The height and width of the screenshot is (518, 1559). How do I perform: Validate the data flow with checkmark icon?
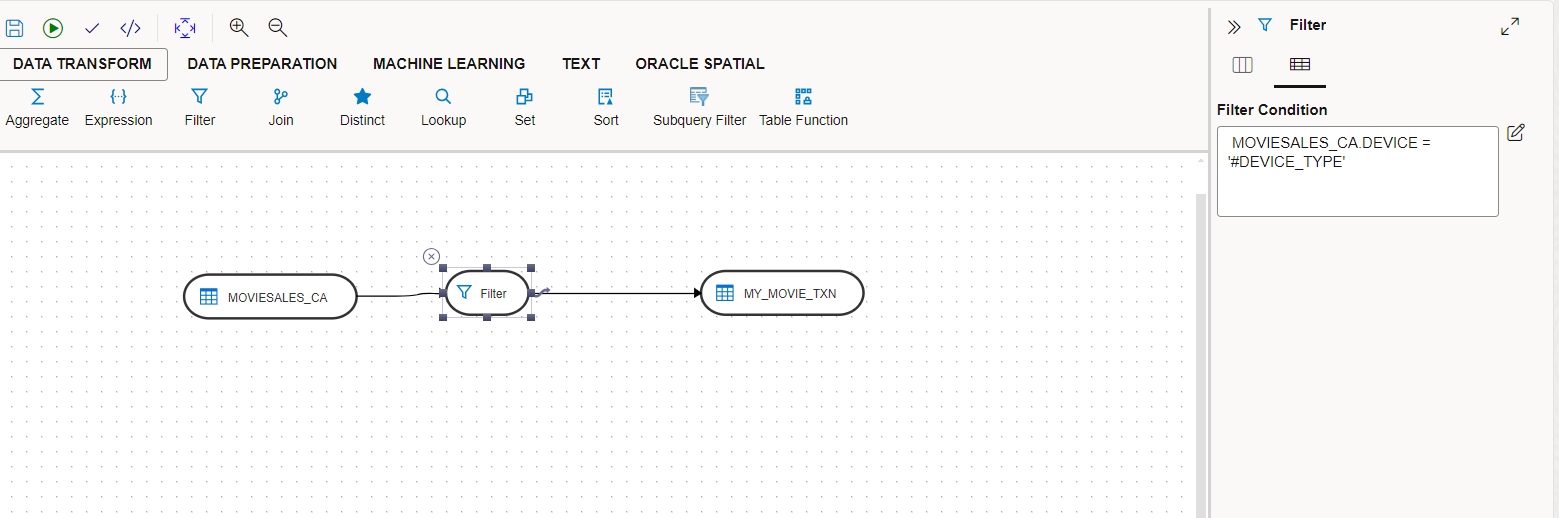(92, 28)
